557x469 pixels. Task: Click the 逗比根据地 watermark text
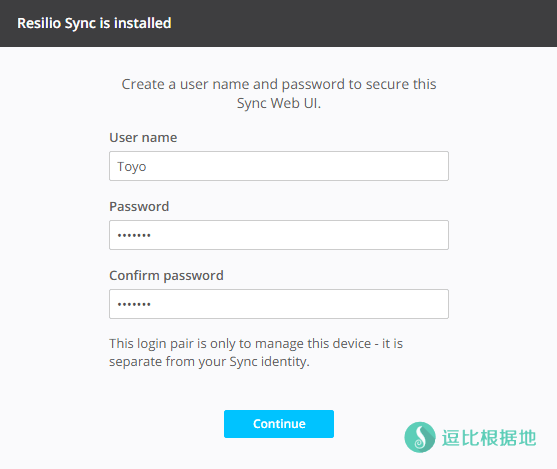(x=489, y=437)
